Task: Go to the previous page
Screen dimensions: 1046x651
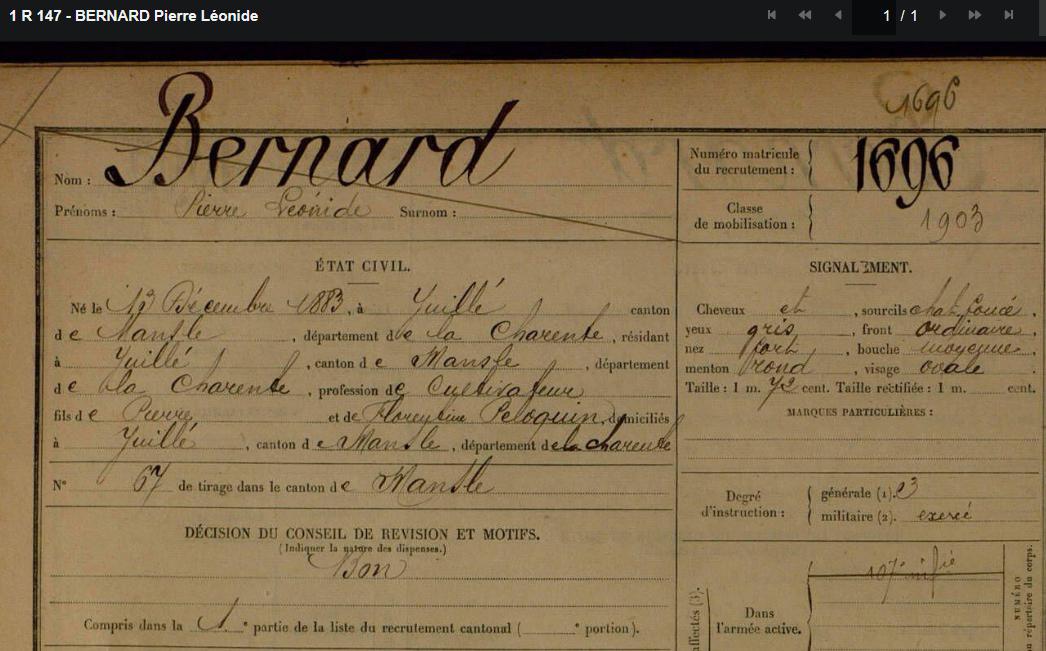Action: pyautogui.click(x=837, y=15)
